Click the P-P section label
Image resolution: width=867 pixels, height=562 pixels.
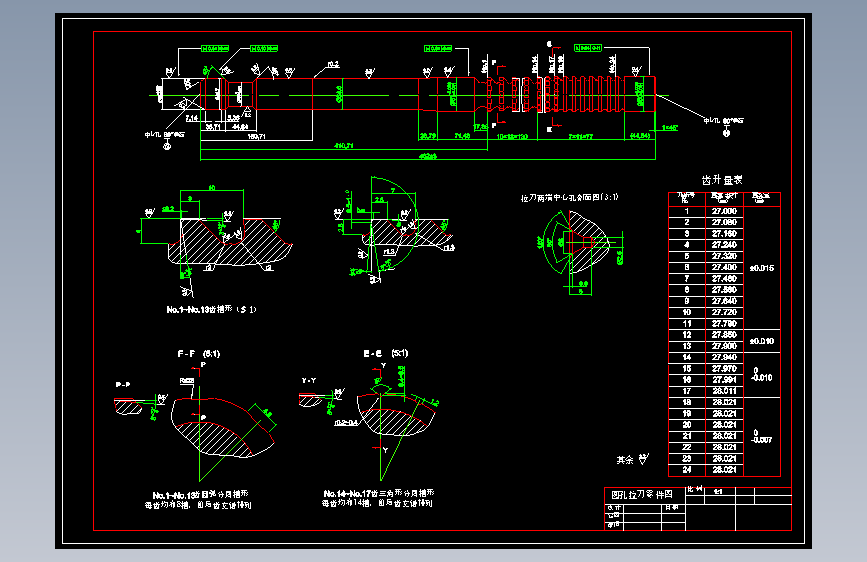click(x=123, y=384)
